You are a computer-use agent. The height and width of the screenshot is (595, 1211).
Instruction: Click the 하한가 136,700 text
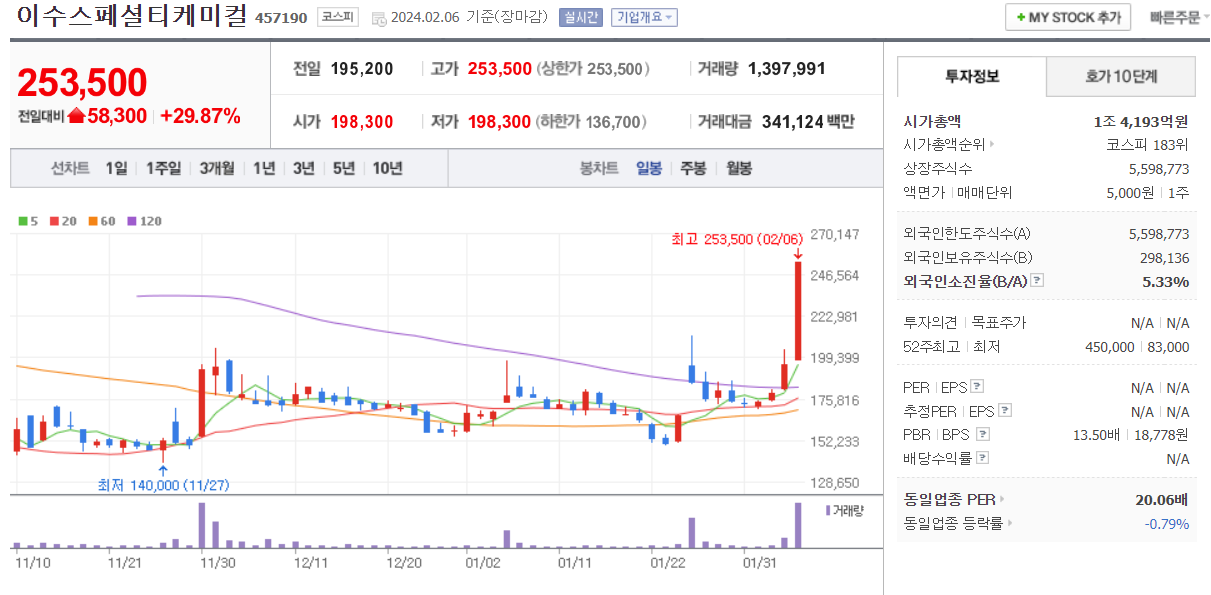[592, 122]
